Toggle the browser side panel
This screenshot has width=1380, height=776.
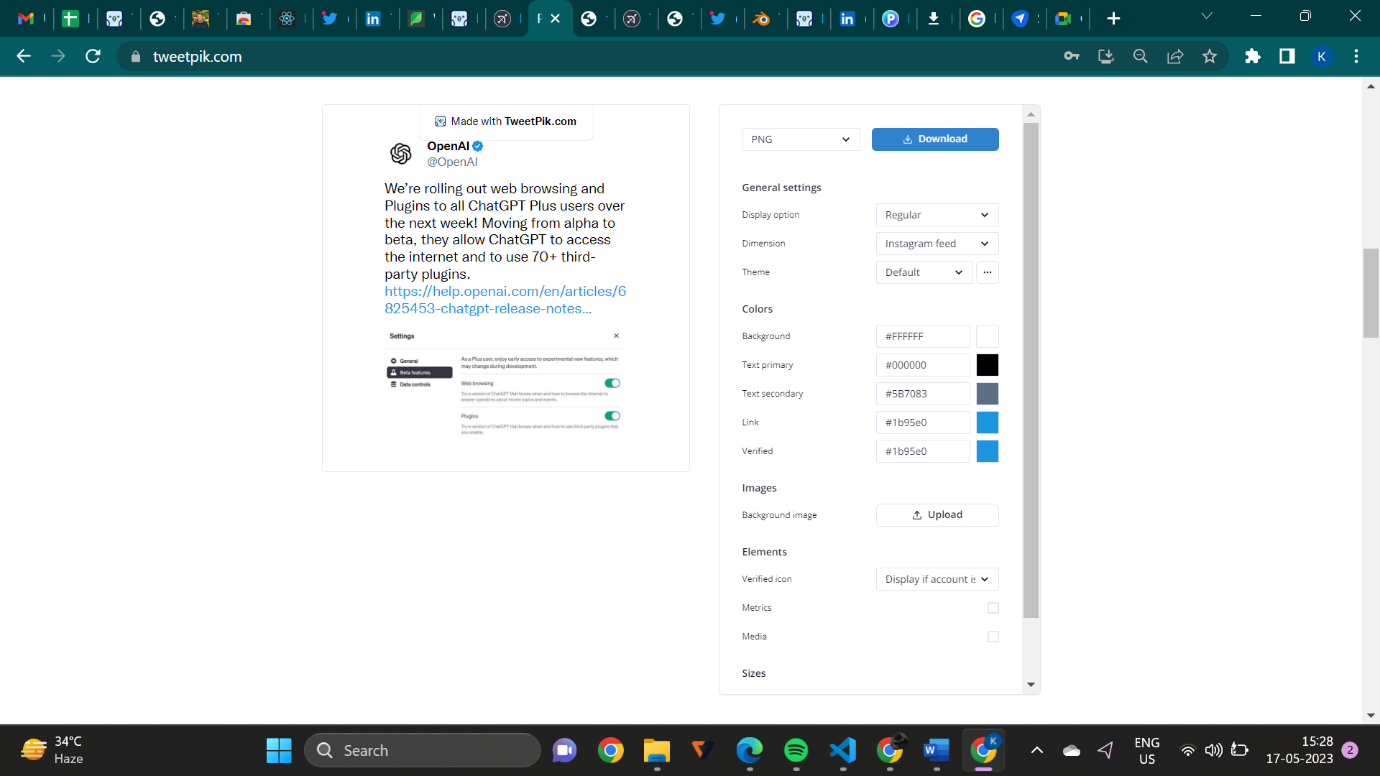click(x=1287, y=57)
